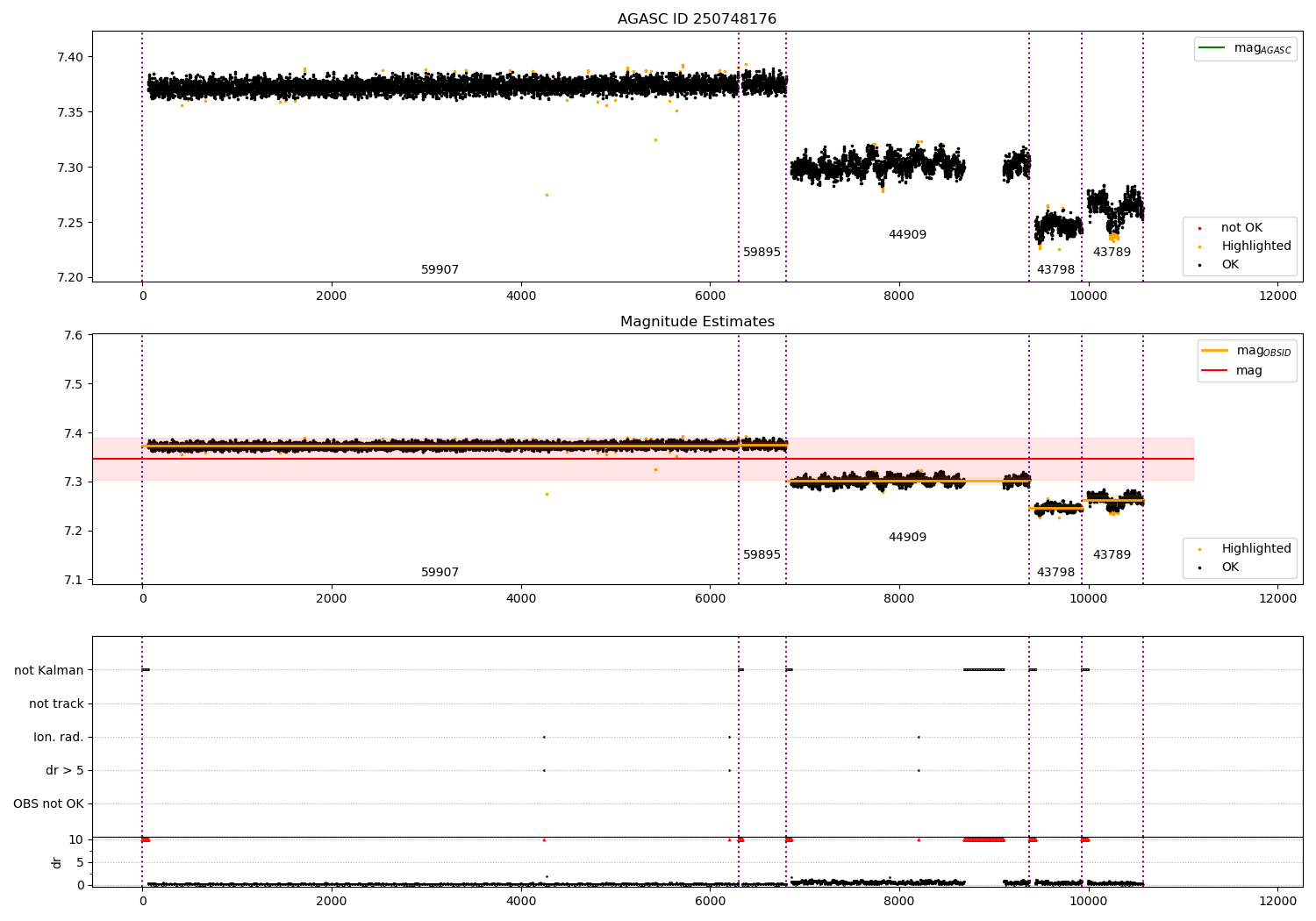The image size is (1316, 921).
Task: Click obsid label 43798 in Magnitude Estimates plot
Action: point(1055,573)
